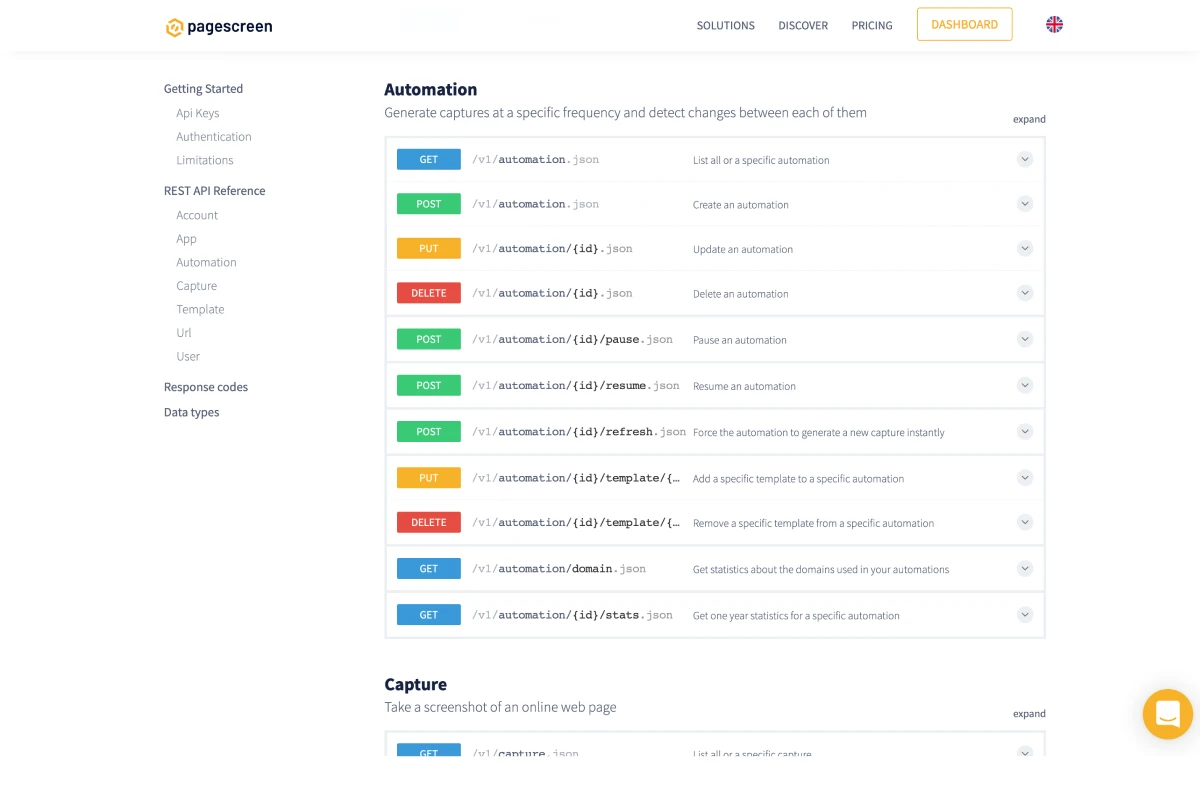The height and width of the screenshot is (800, 1200).
Task: Click the orange PUT badge for automation/{id}.json
Action: (x=428, y=249)
